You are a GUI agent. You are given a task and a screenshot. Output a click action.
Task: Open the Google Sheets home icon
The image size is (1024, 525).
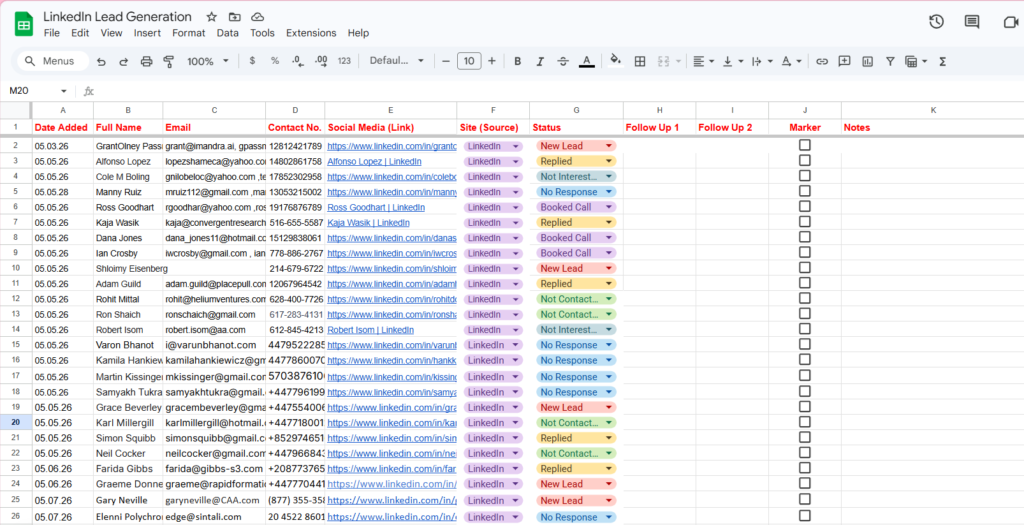click(24, 25)
